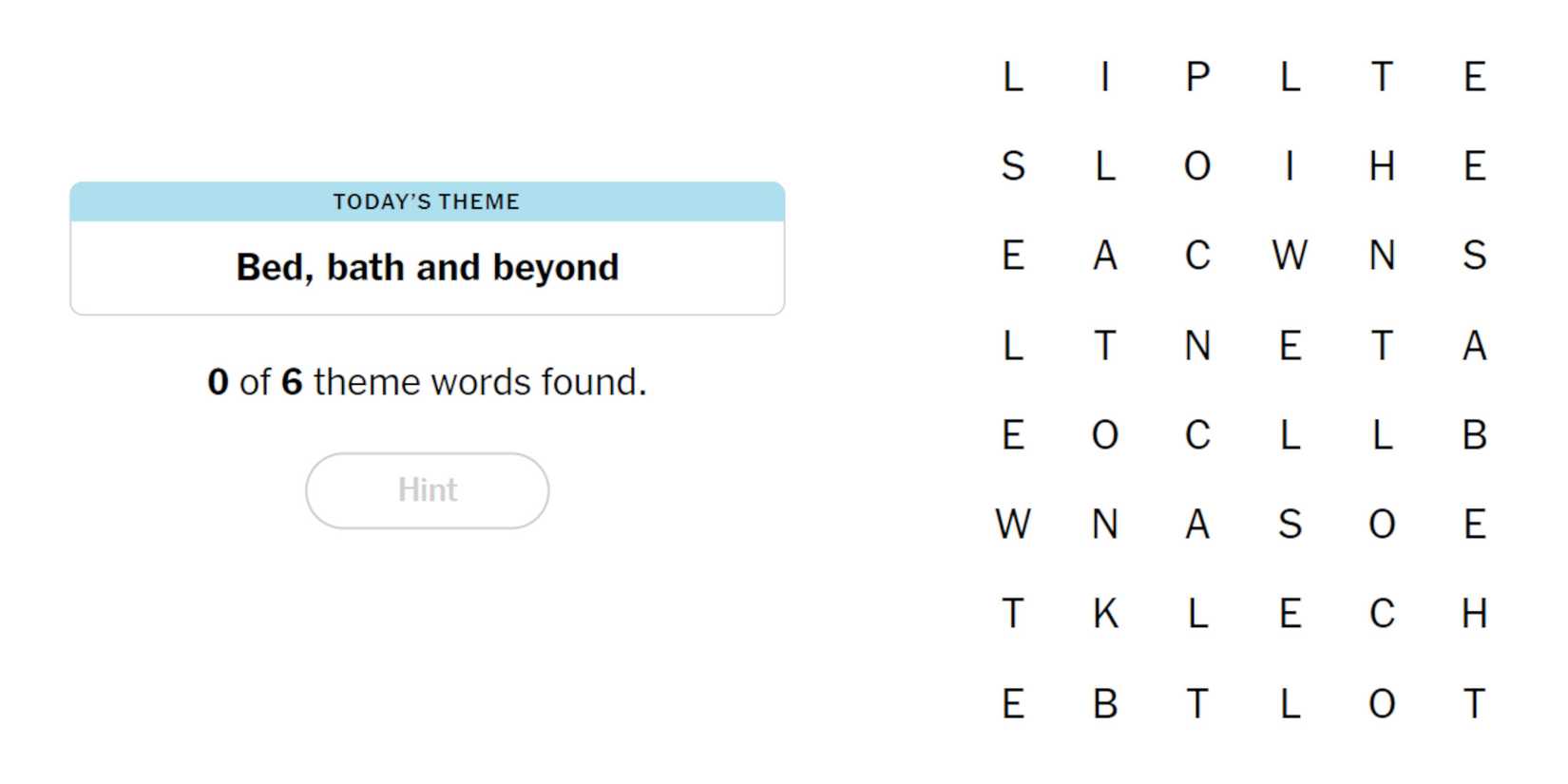The image size is (1568, 784).
Task: Select the letter K in the grid
Action: click(x=1105, y=614)
